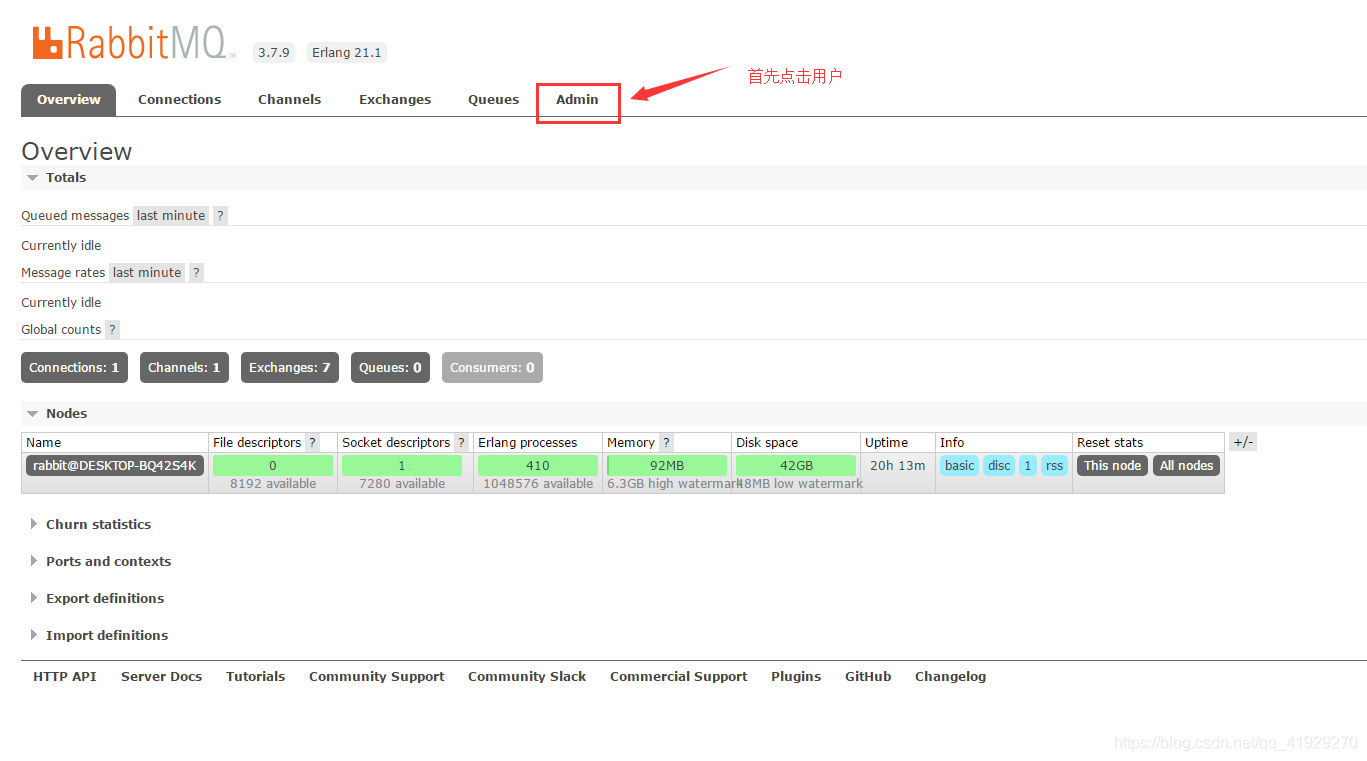
Task: Open the Admin tab
Action: point(577,100)
